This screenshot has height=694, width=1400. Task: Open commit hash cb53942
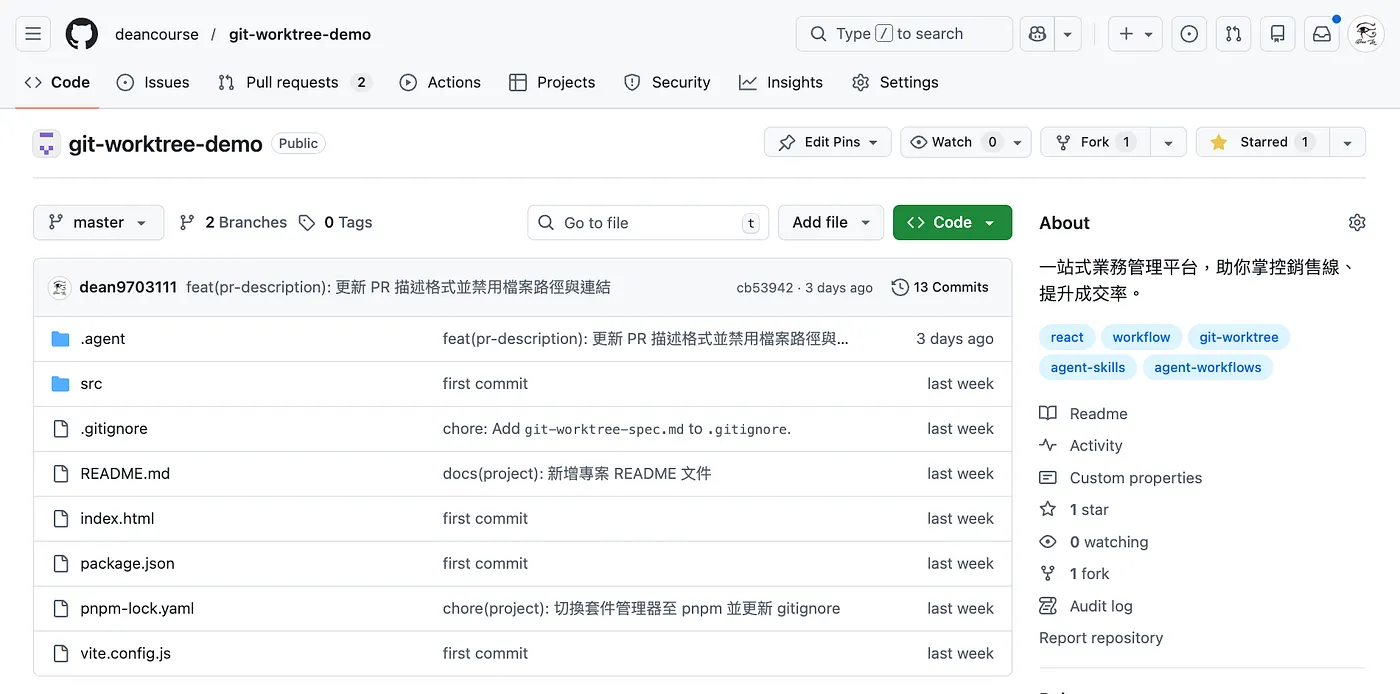click(x=765, y=288)
